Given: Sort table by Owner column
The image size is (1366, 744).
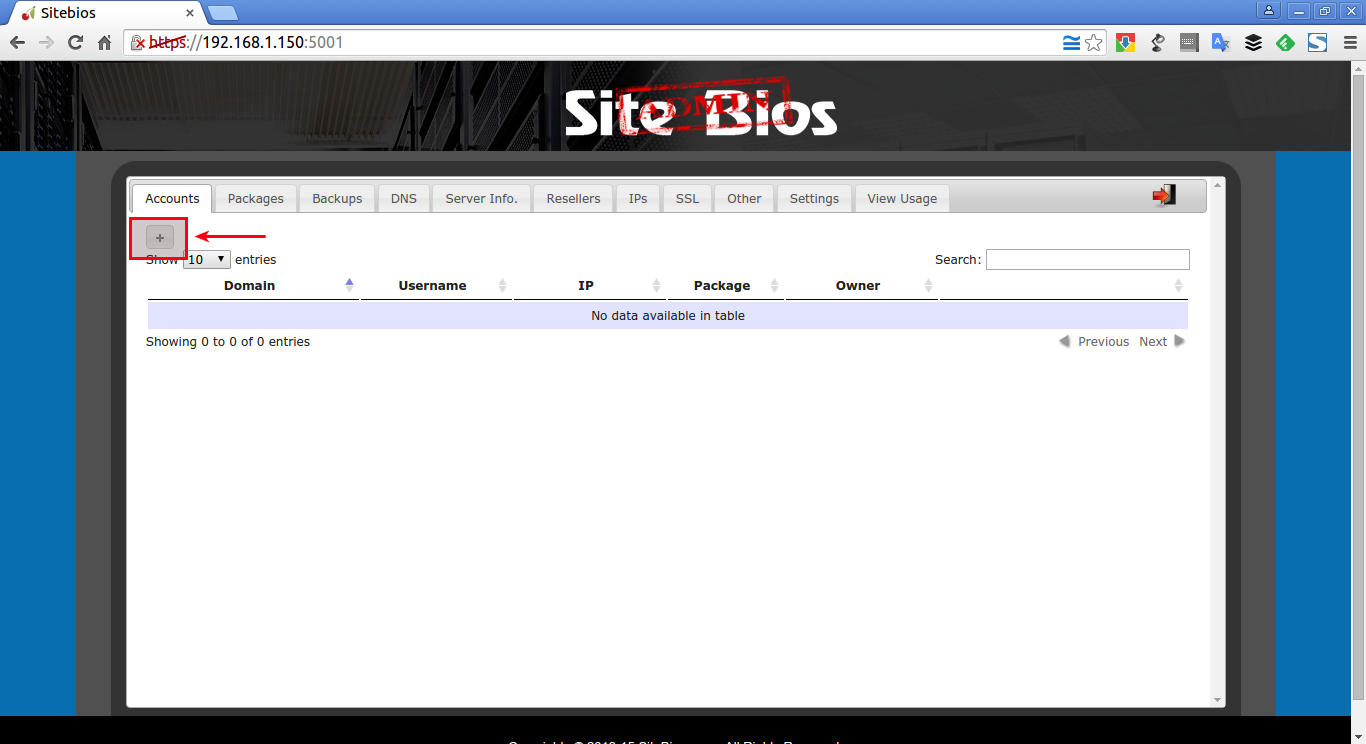Looking at the screenshot, I should [x=861, y=285].
